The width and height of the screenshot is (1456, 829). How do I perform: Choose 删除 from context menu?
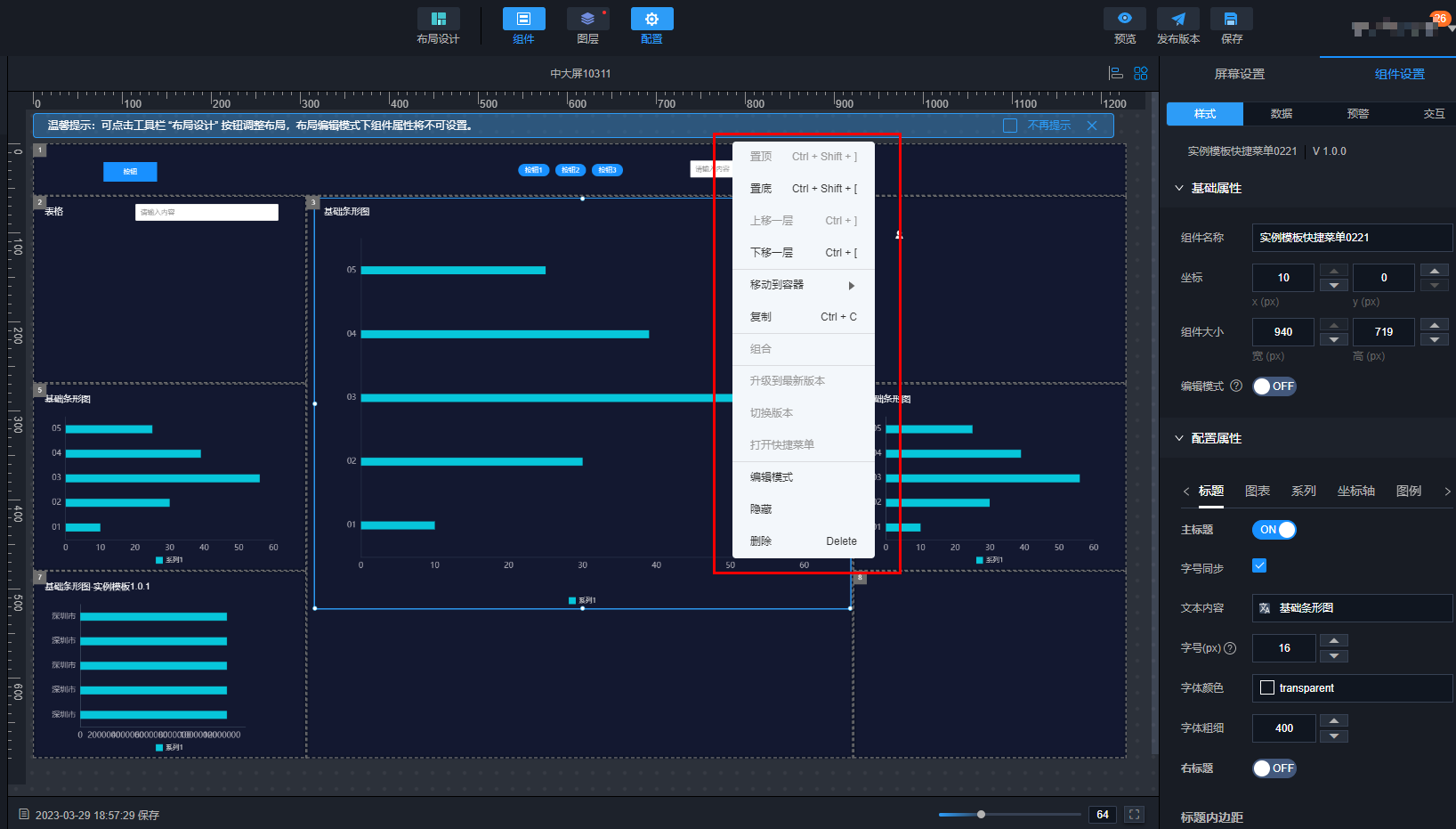pyautogui.click(x=804, y=541)
